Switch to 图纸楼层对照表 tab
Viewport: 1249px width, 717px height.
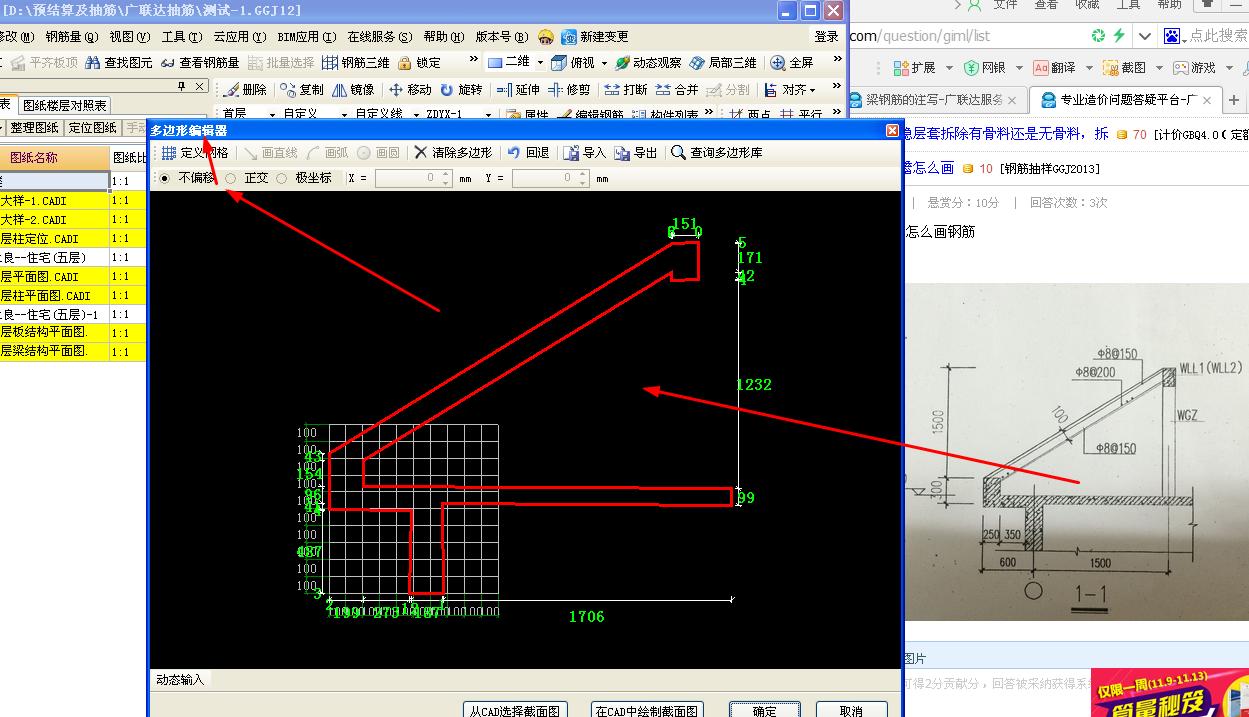(65, 105)
